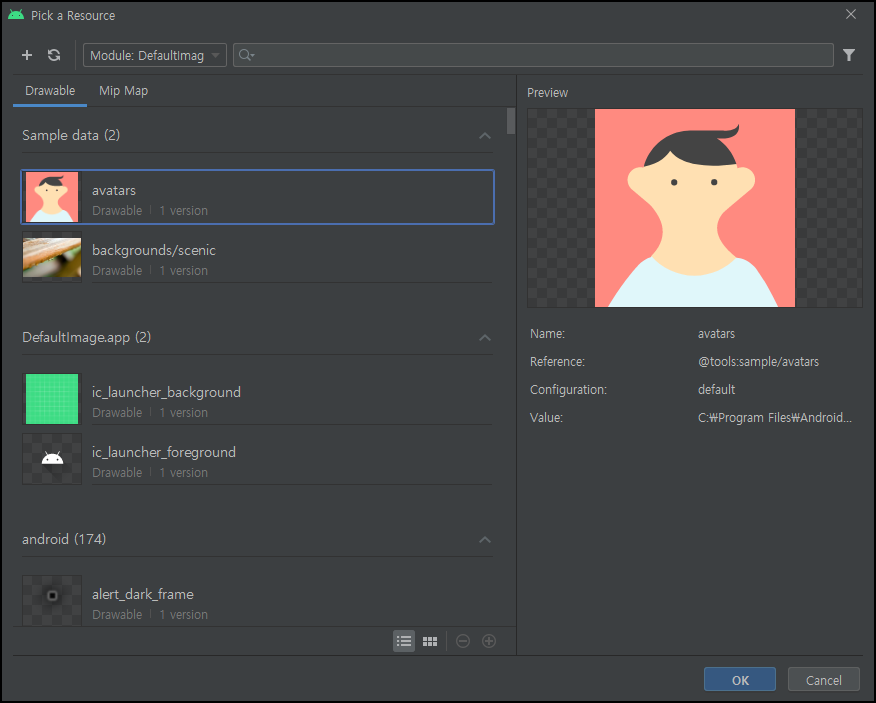The width and height of the screenshot is (876, 703).
Task: Click the avatar preview image
Action: [x=694, y=208]
